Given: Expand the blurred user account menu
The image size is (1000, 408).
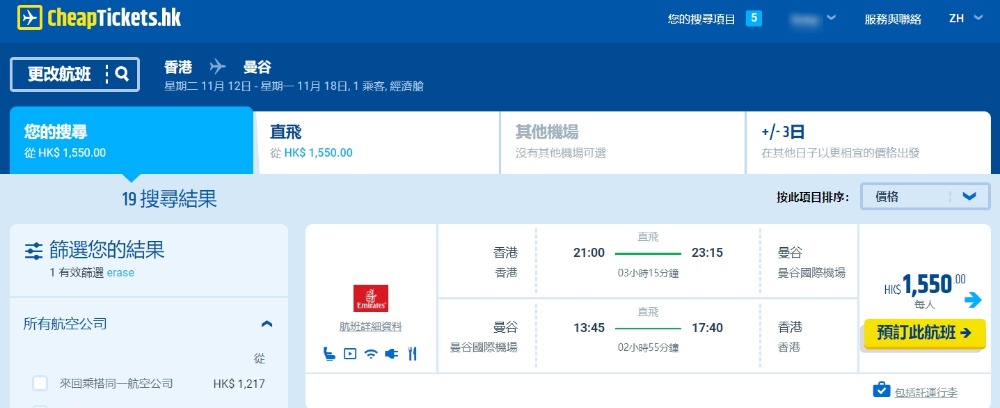Looking at the screenshot, I should 813,19.
